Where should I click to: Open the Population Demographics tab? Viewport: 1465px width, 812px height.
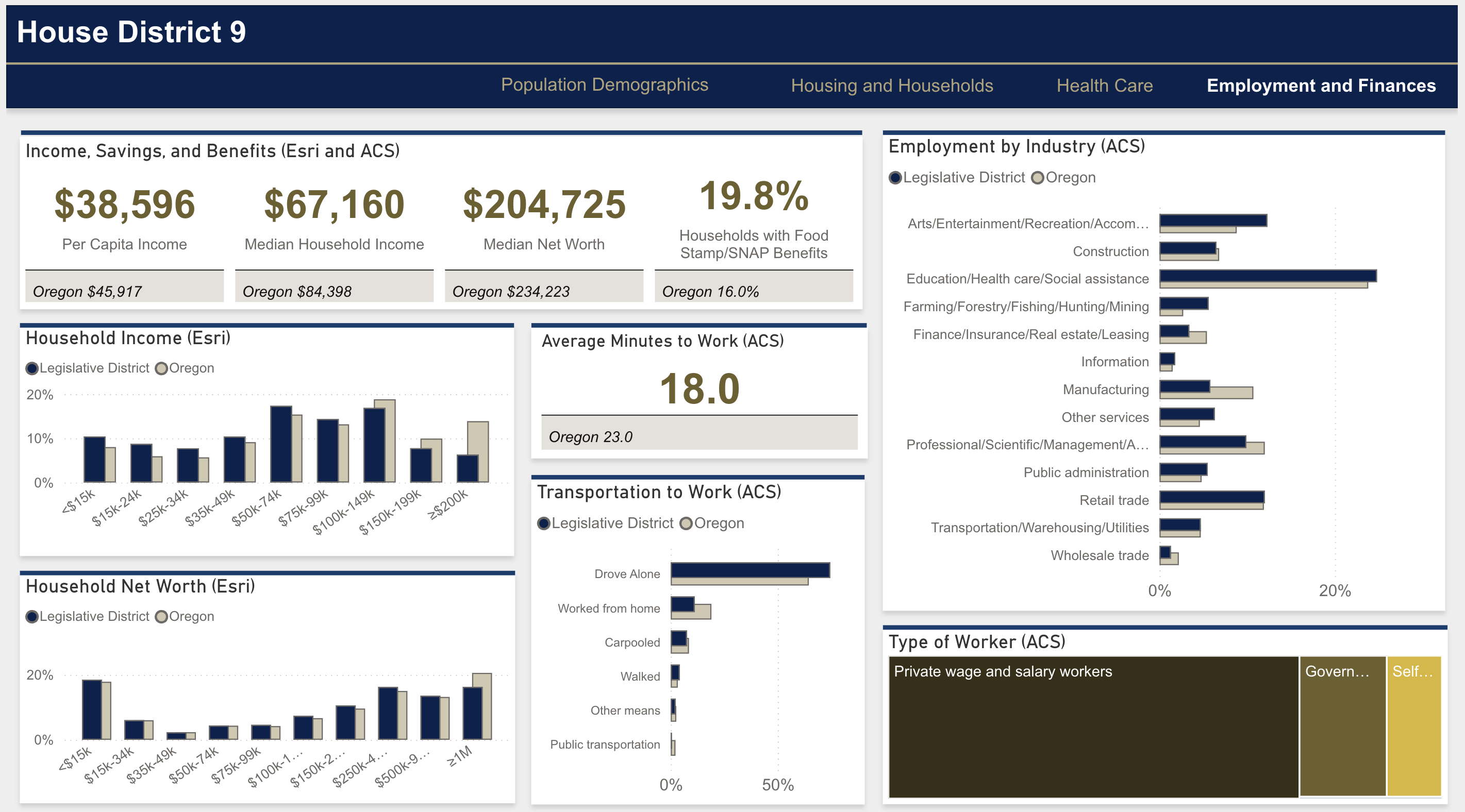[x=604, y=84]
